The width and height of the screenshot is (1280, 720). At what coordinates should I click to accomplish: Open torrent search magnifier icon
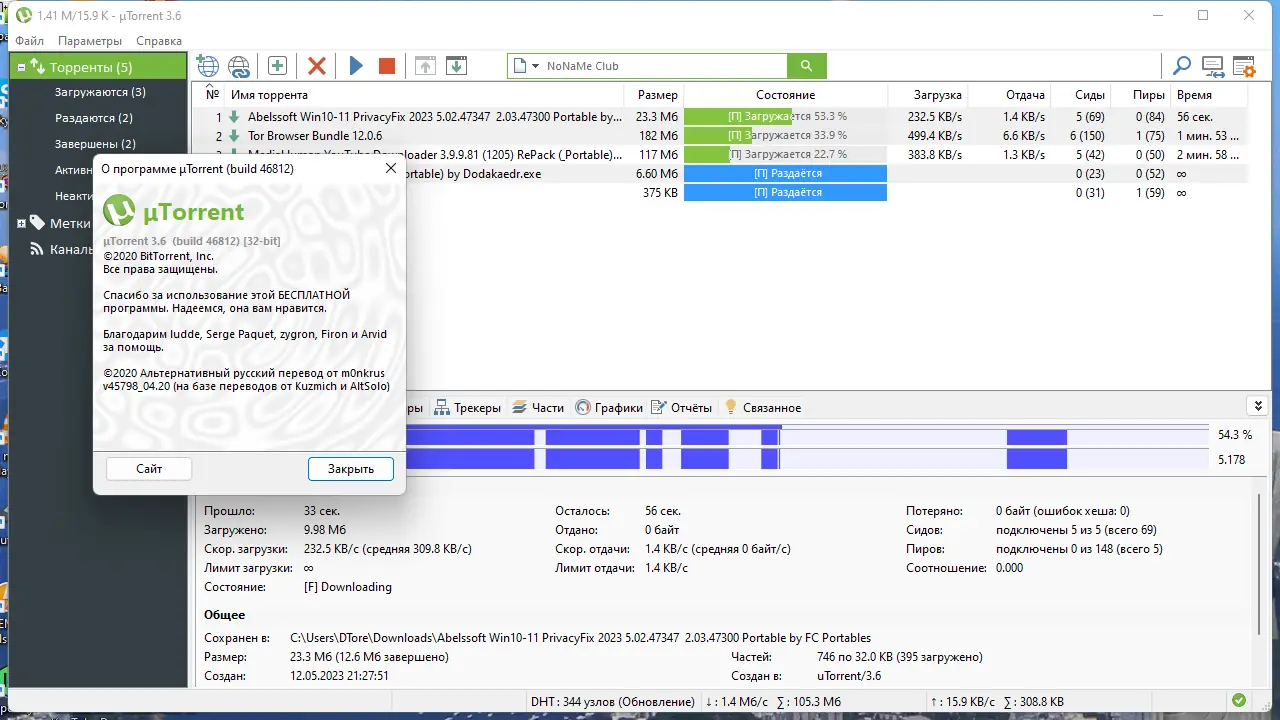click(x=1181, y=65)
